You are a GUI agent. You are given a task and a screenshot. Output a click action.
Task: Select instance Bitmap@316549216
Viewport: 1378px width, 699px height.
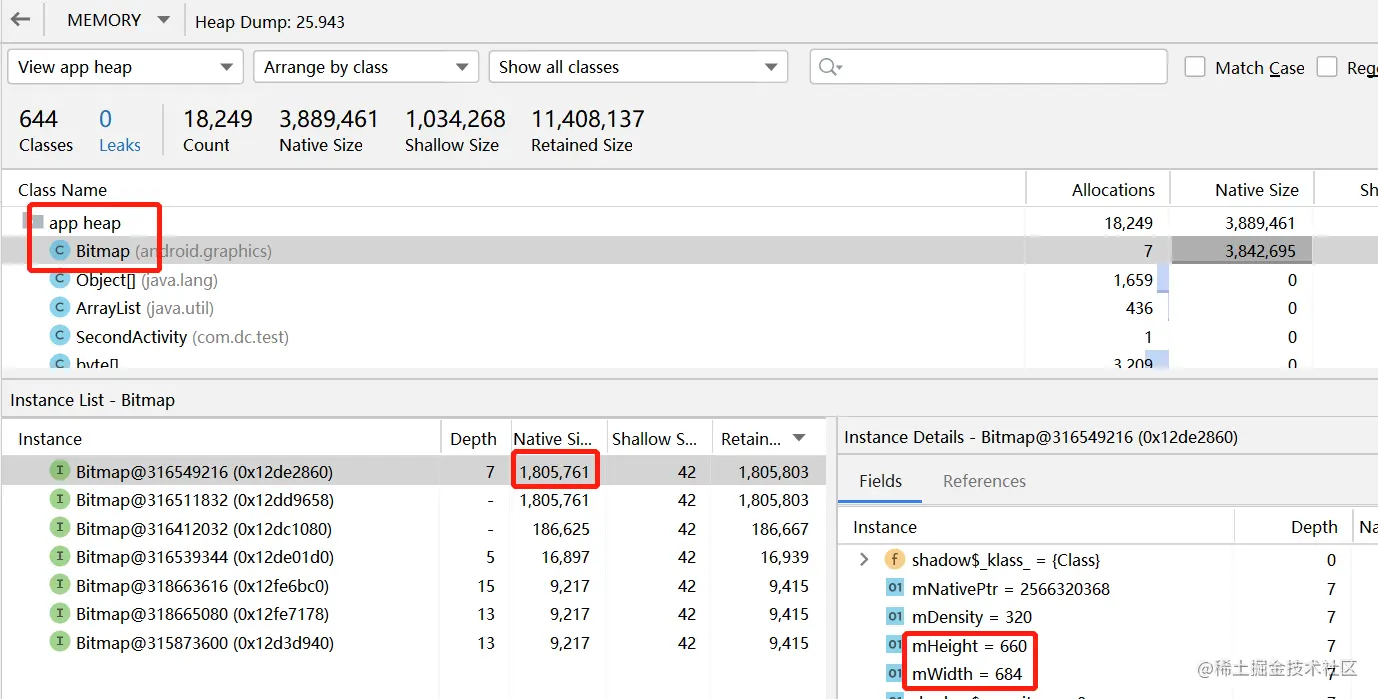[x=414, y=471]
